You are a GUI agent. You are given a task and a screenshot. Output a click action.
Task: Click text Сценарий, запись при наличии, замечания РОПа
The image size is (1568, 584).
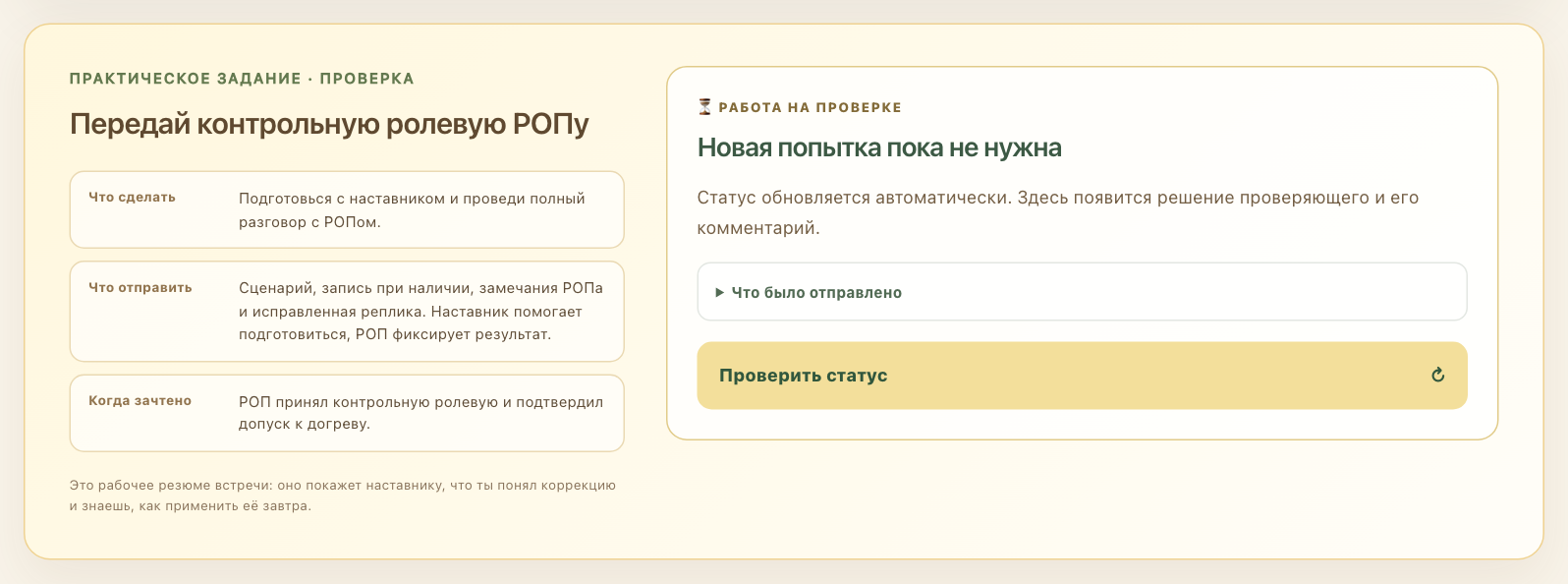420,288
